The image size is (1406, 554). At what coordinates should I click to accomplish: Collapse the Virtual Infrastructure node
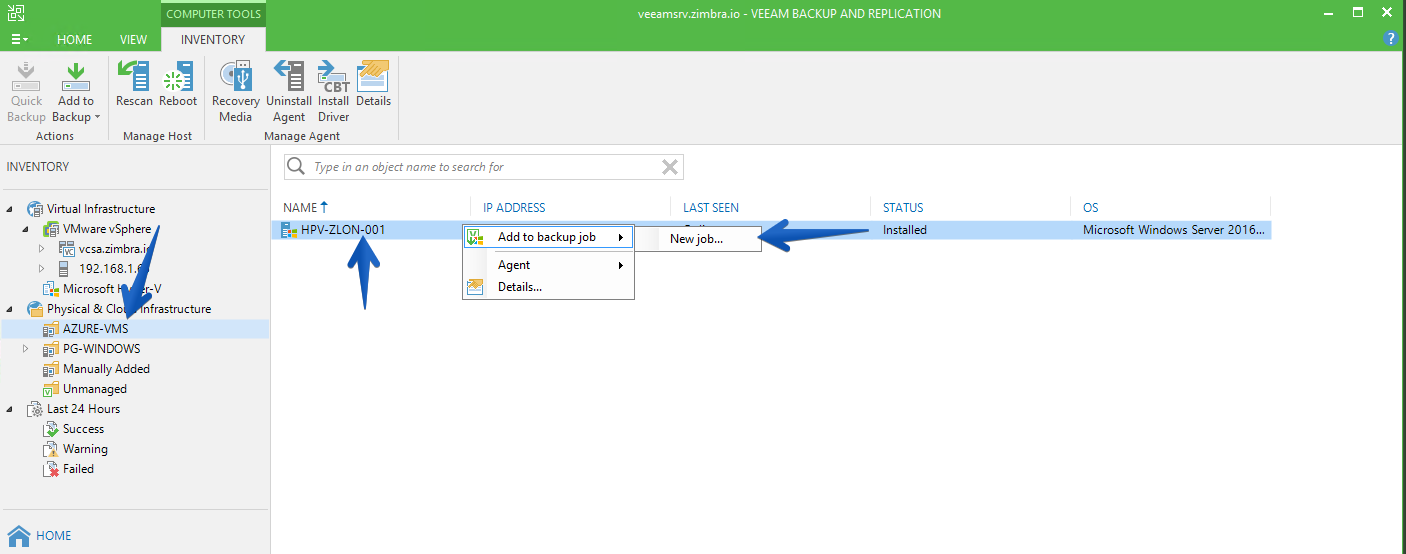[10, 209]
